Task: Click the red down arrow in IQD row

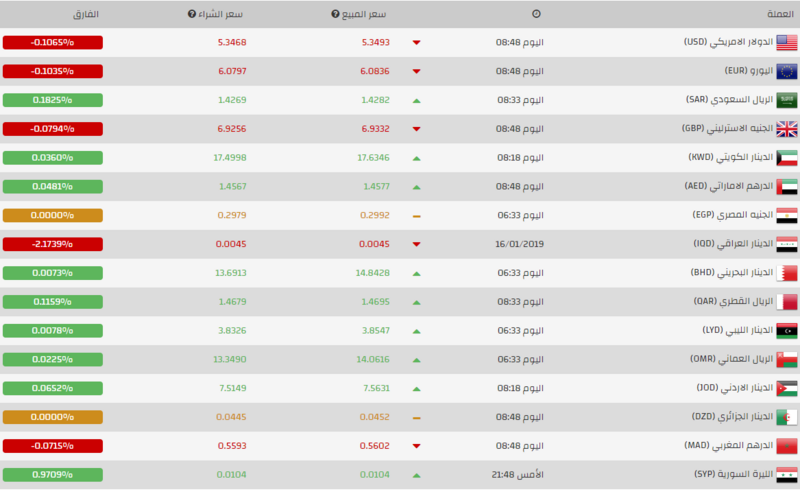Action: (x=416, y=244)
